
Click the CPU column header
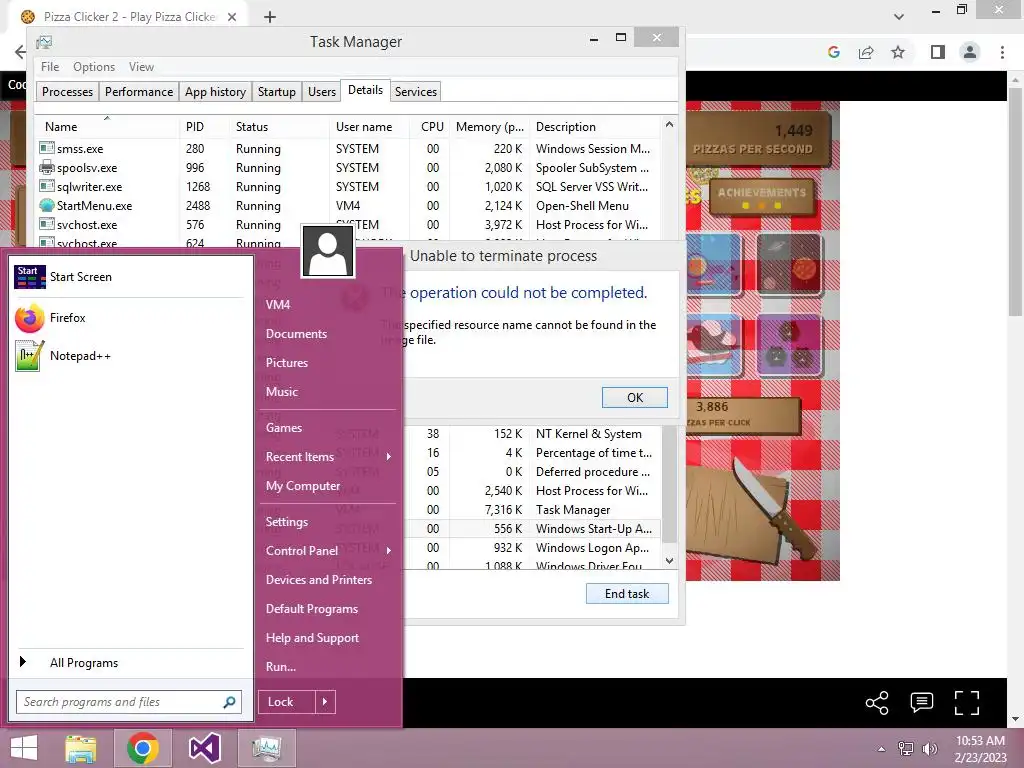[x=432, y=127]
